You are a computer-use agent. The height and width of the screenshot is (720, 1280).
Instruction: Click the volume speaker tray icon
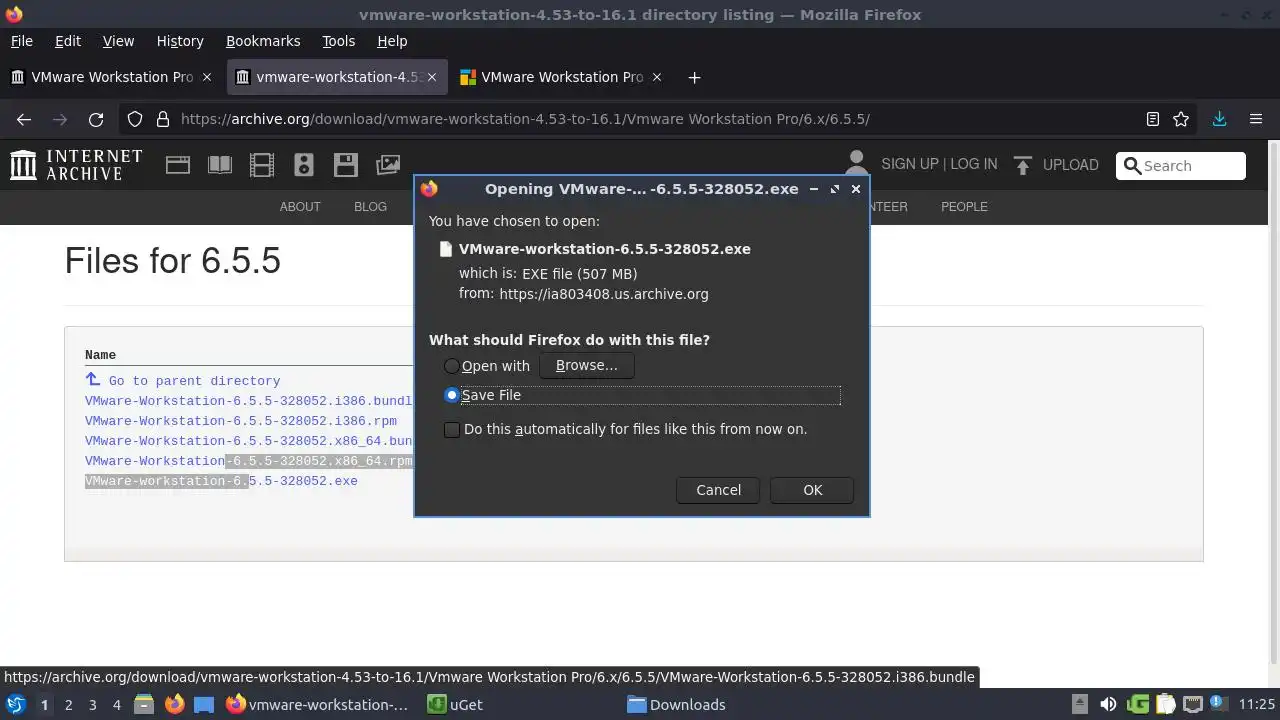[x=1108, y=704]
